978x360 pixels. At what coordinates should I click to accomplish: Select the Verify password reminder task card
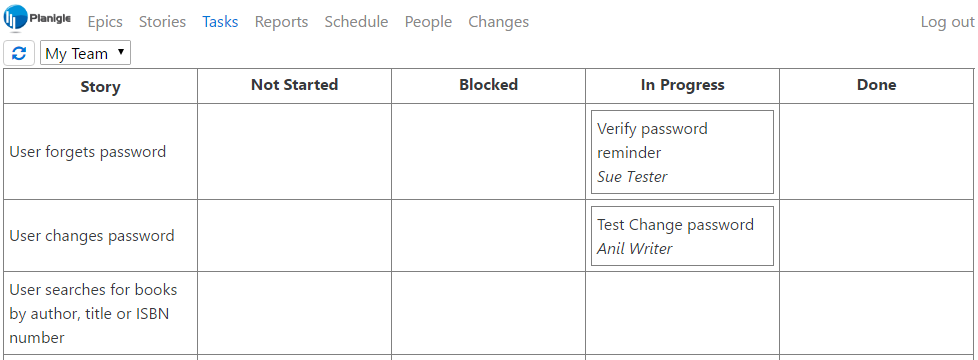tap(682, 152)
